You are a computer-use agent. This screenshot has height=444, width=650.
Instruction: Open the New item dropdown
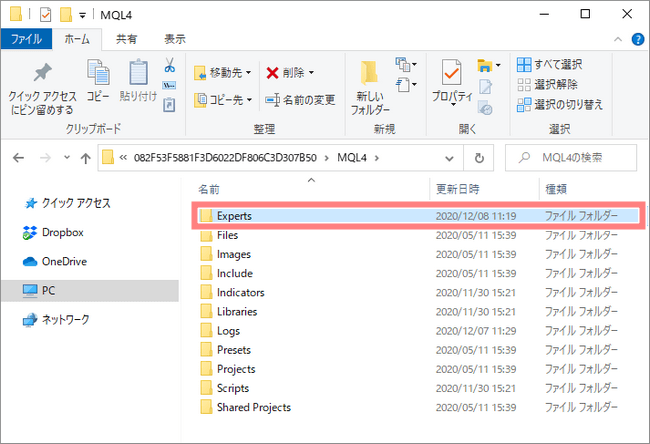[406, 65]
